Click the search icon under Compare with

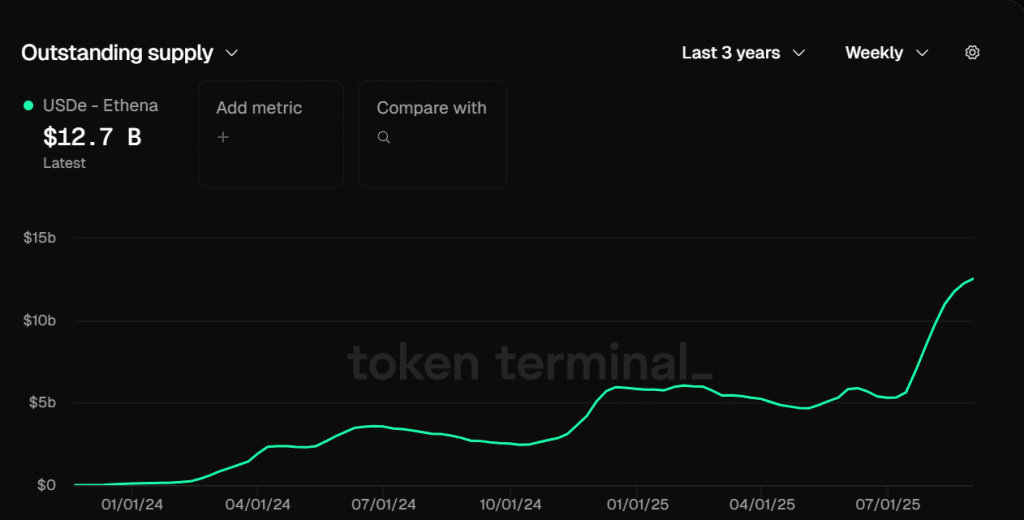pos(384,137)
